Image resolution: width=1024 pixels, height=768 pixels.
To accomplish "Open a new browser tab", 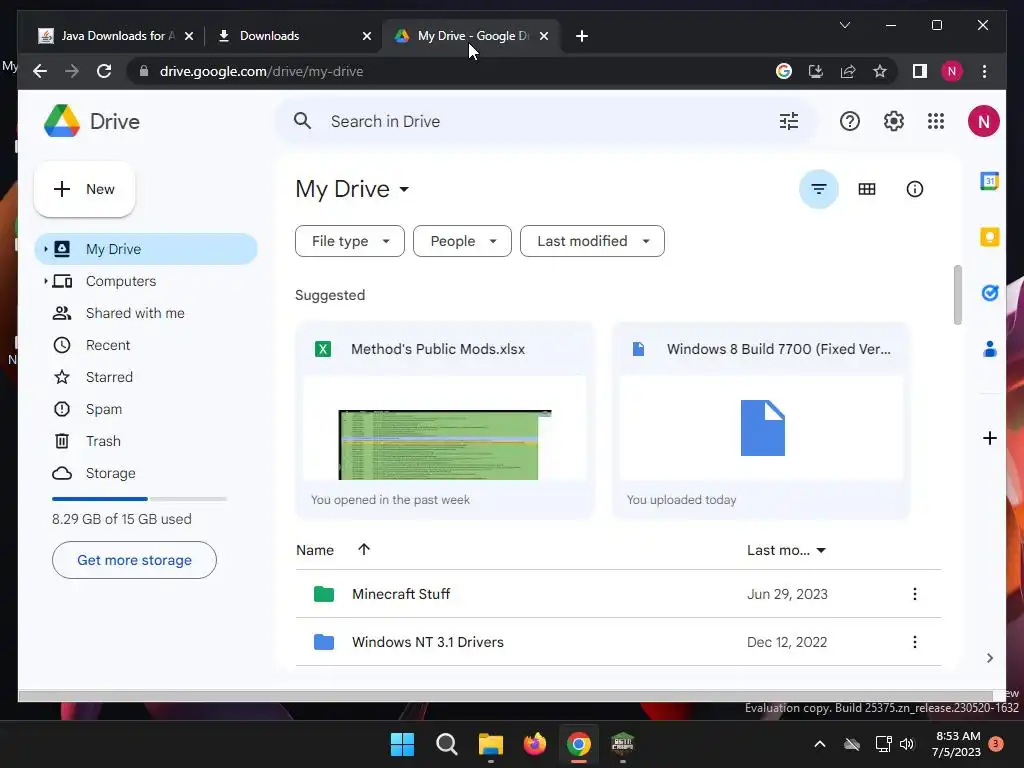I will click(582, 36).
